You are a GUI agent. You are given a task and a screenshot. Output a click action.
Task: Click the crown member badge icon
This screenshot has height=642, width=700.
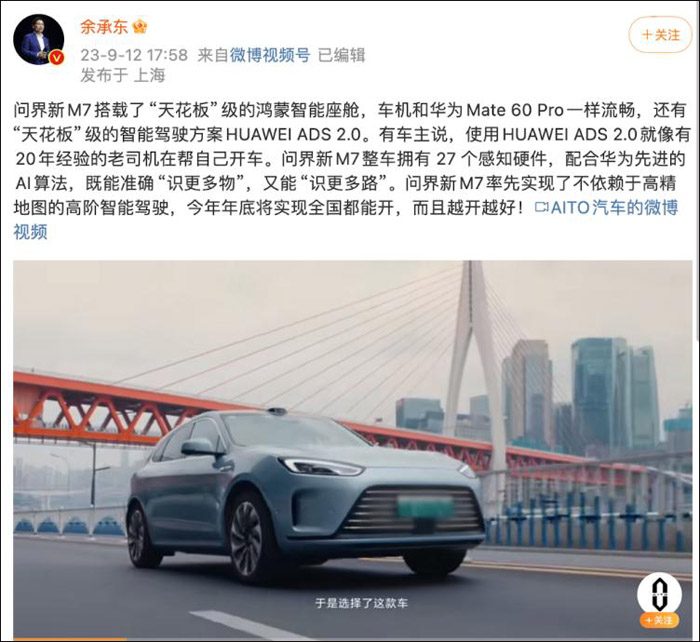140,27
